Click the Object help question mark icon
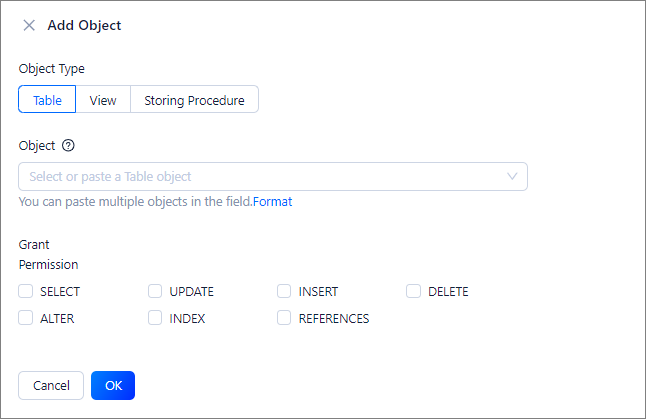The width and height of the screenshot is (646, 419). click(x=68, y=145)
